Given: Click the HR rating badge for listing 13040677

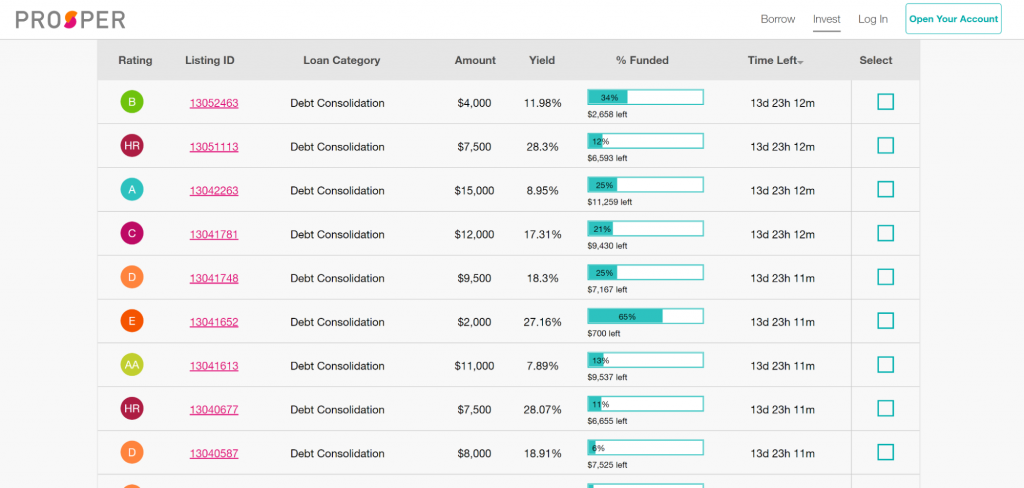Looking at the screenshot, I should coord(132,408).
